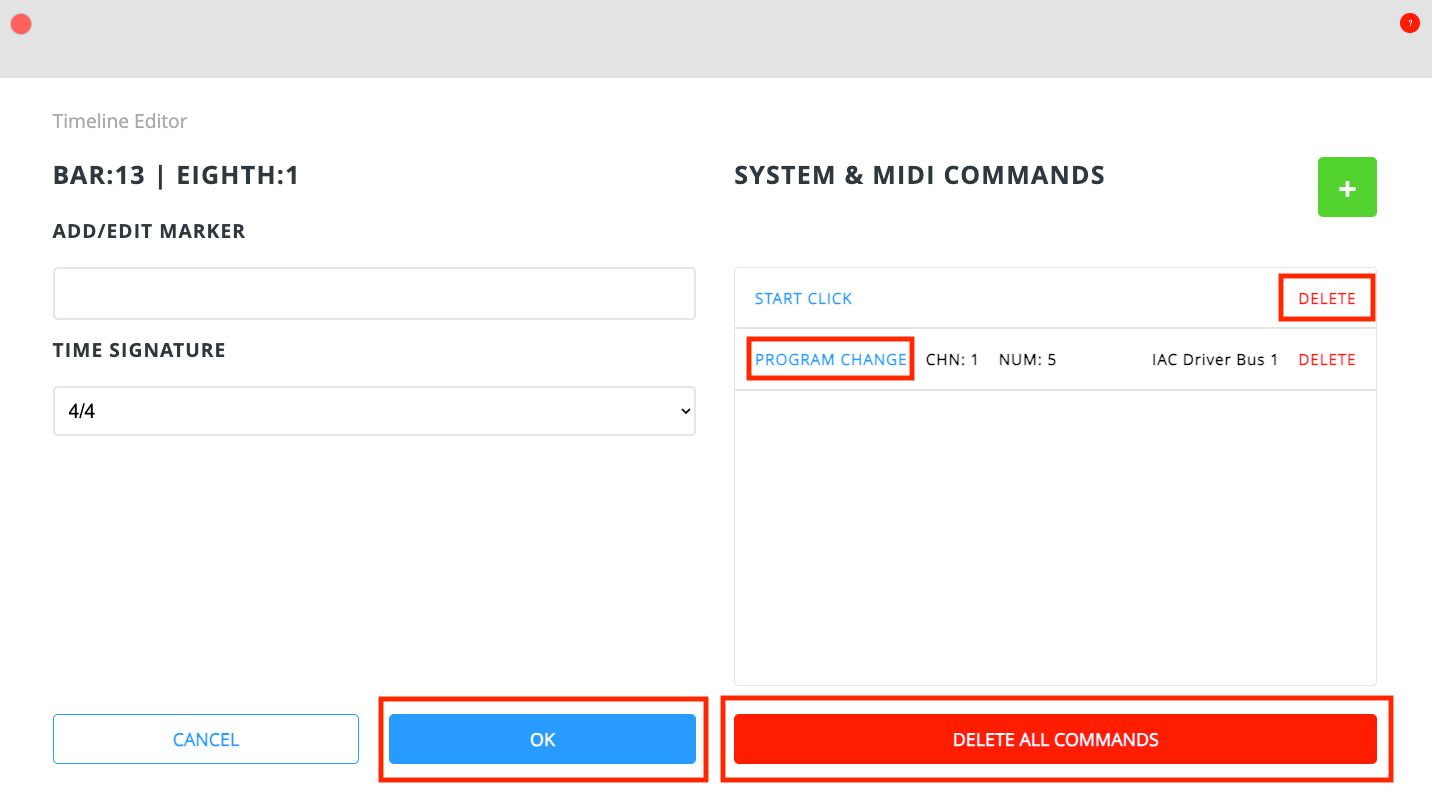Confirm changes with the OK button

point(542,740)
